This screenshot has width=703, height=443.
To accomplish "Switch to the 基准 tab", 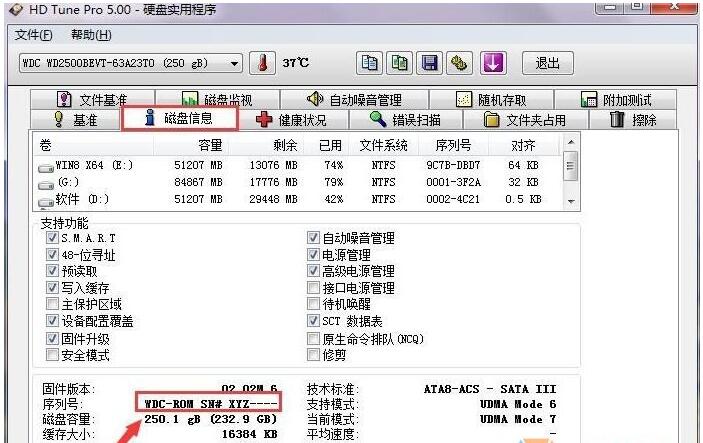I will coord(75,120).
